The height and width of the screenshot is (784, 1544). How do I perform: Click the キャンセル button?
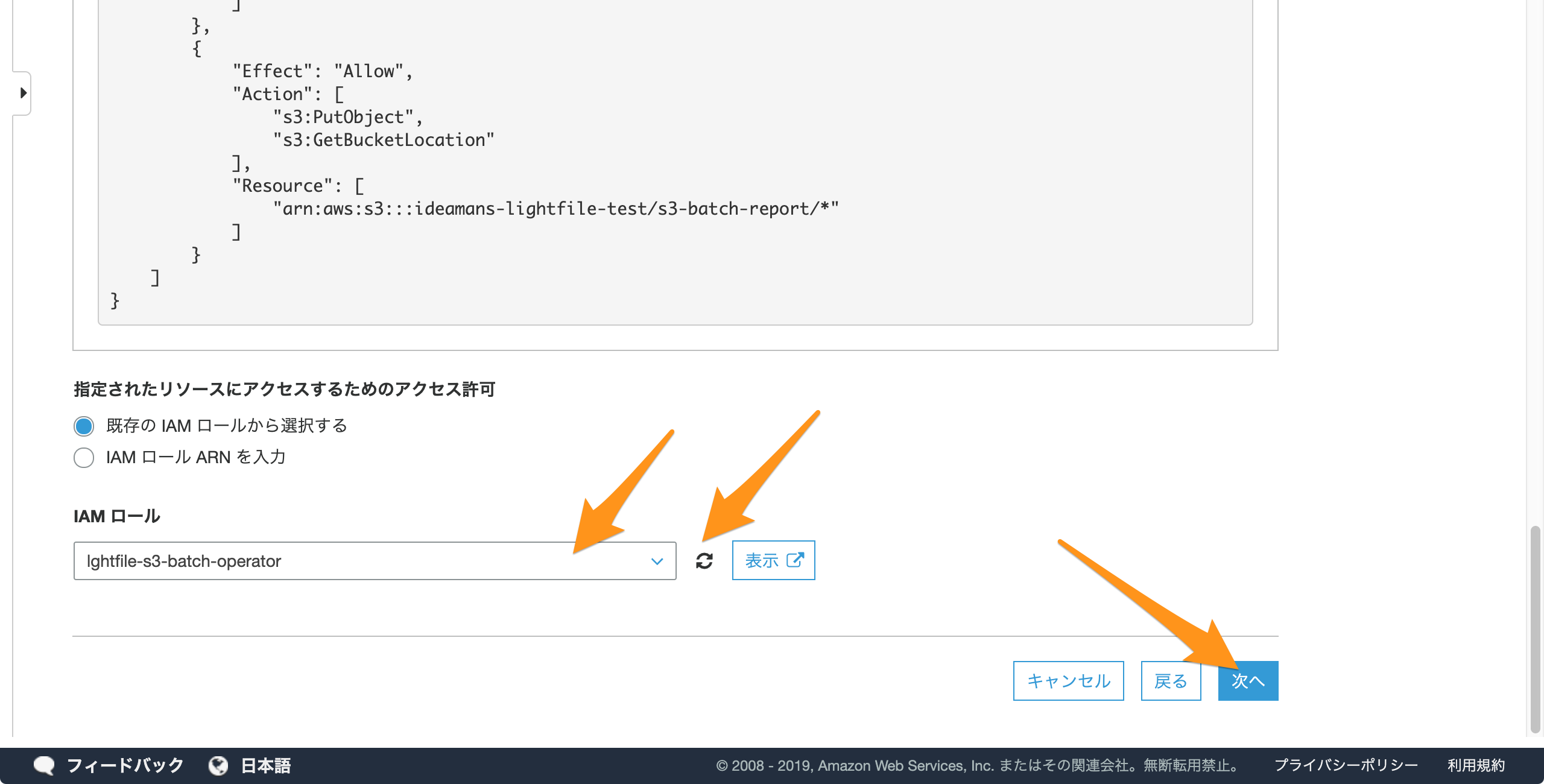(1068, 681)
